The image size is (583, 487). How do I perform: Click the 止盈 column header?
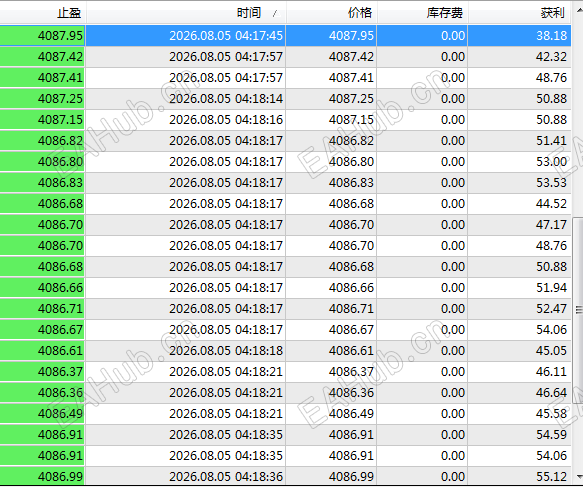click(x=43, y=13)
